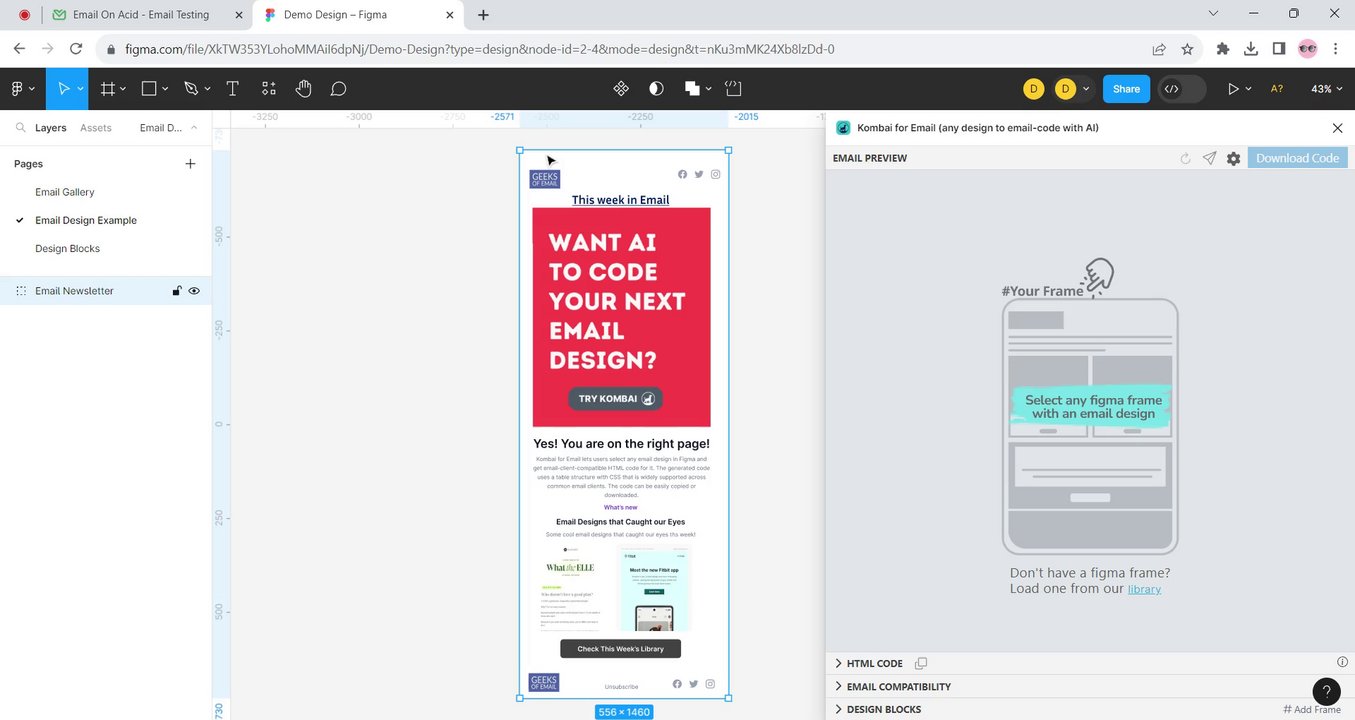Viewport: 1355px width, 720px height.
Task: Open Move tools dropdown arrow
Action: [80, 89]
